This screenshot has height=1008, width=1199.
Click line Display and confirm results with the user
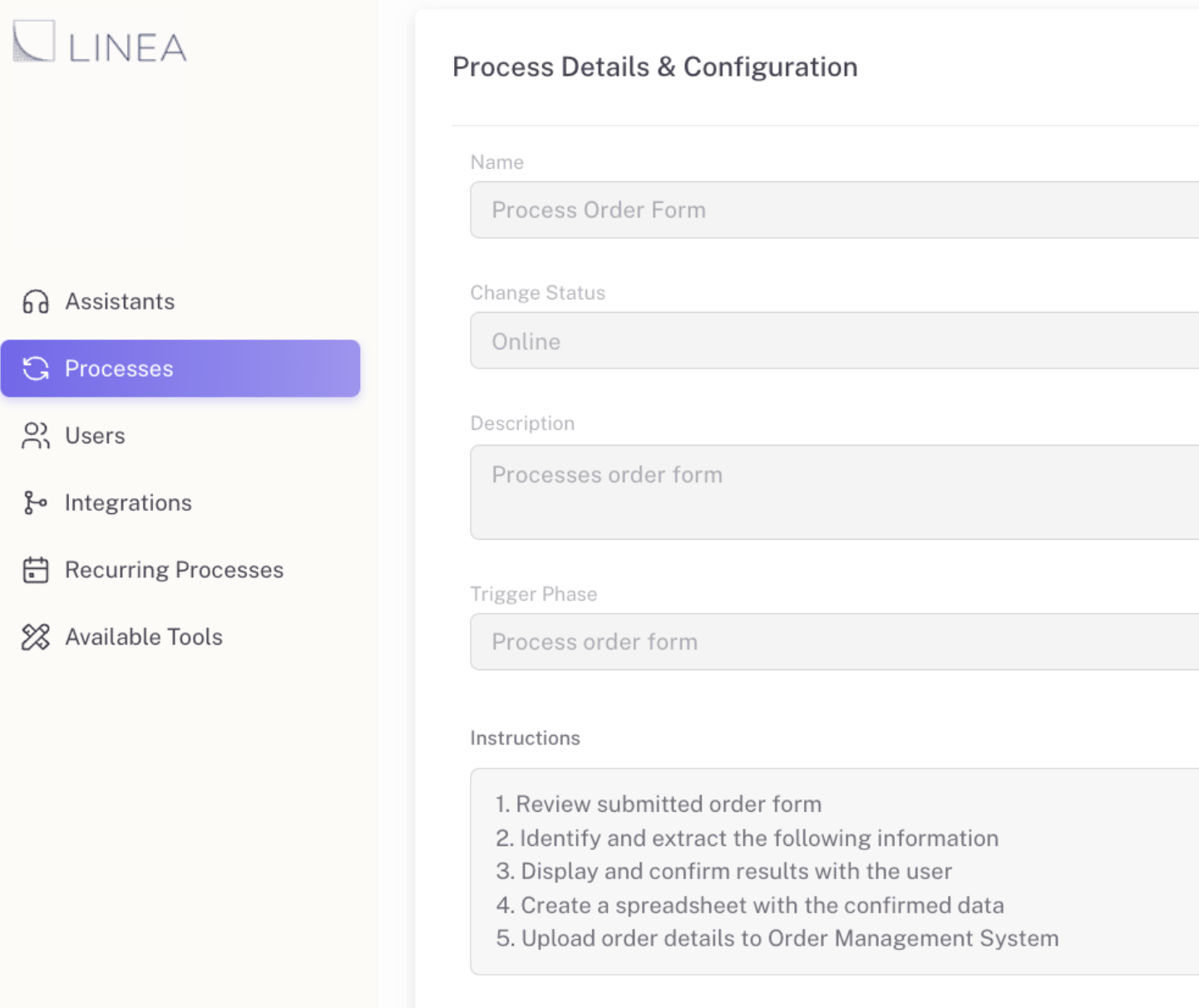(x=724, y=872)
